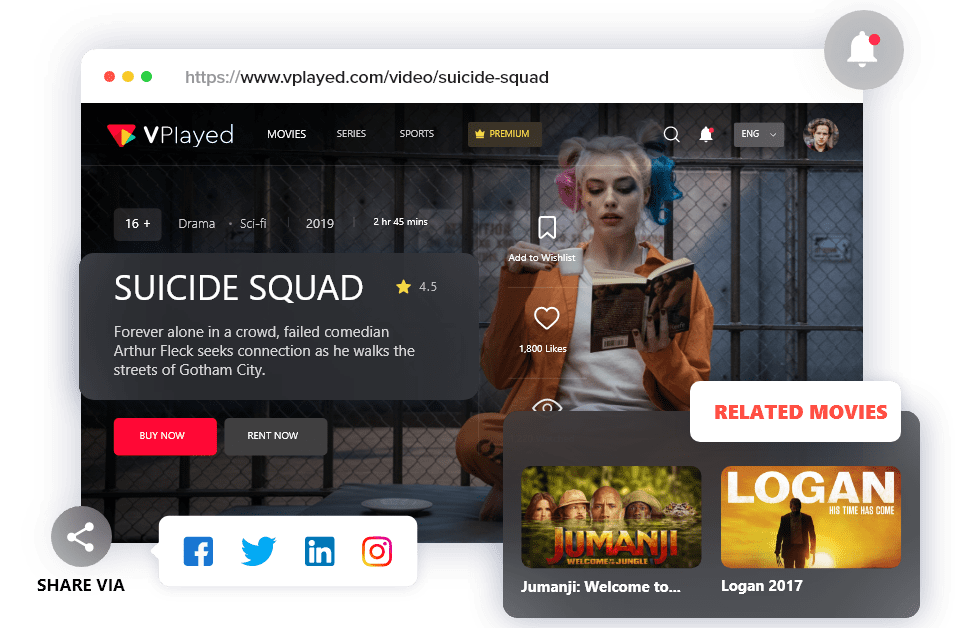Share the movie via LinkedIn icon
957x628 pixels.
319,551
